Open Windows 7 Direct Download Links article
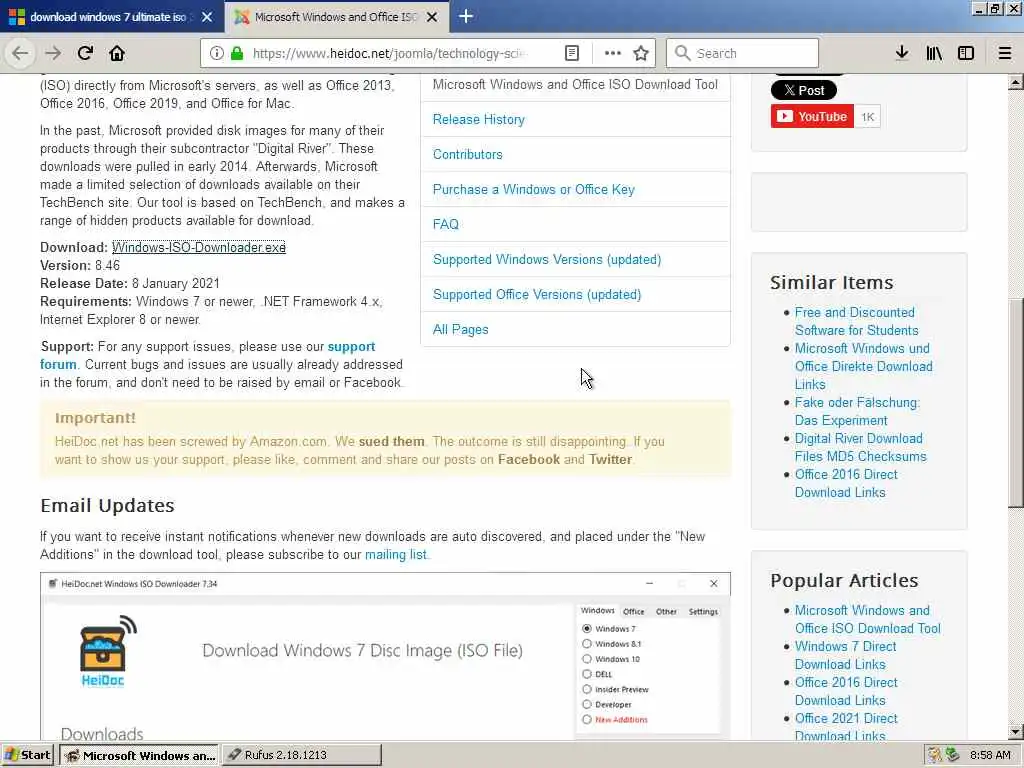 click(x=845, y=655)
